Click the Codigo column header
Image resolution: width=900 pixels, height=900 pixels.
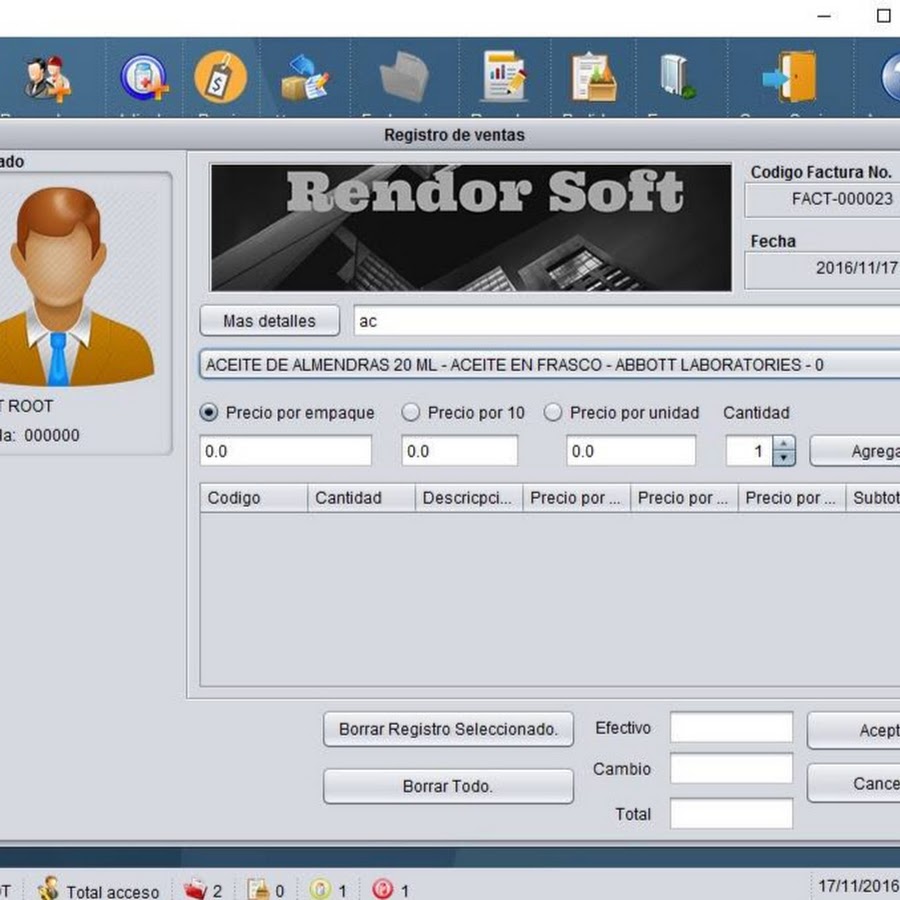pyautogui.click(x=254, y=498)
